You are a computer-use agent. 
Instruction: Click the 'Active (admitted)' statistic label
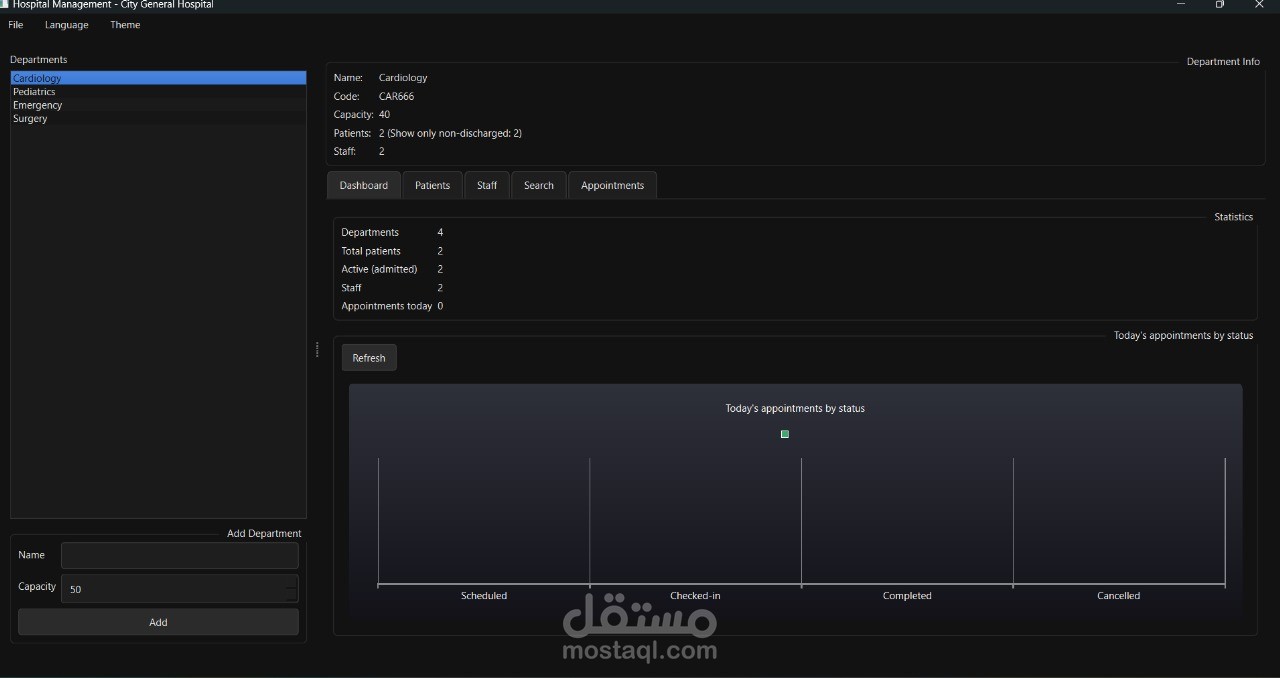[379, 269]
